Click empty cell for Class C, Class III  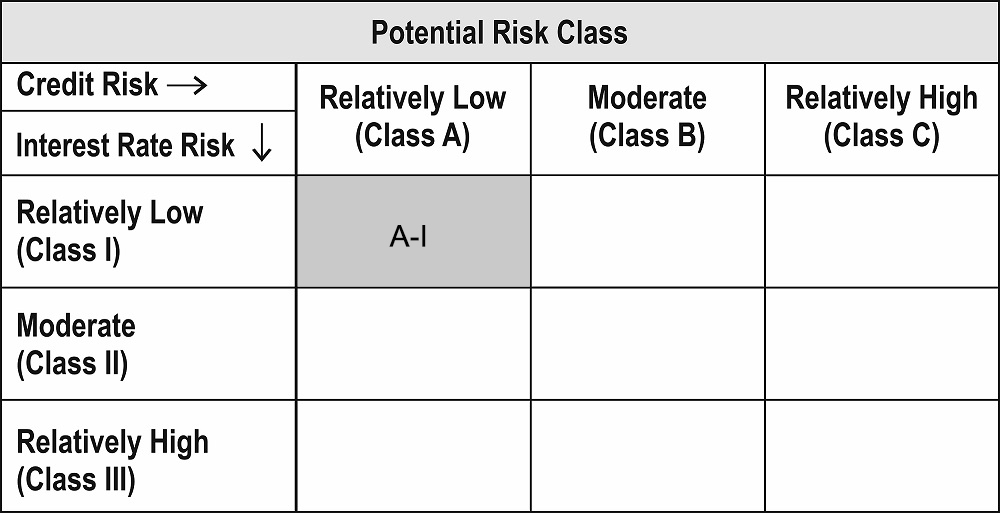click(x=882, y=456)
